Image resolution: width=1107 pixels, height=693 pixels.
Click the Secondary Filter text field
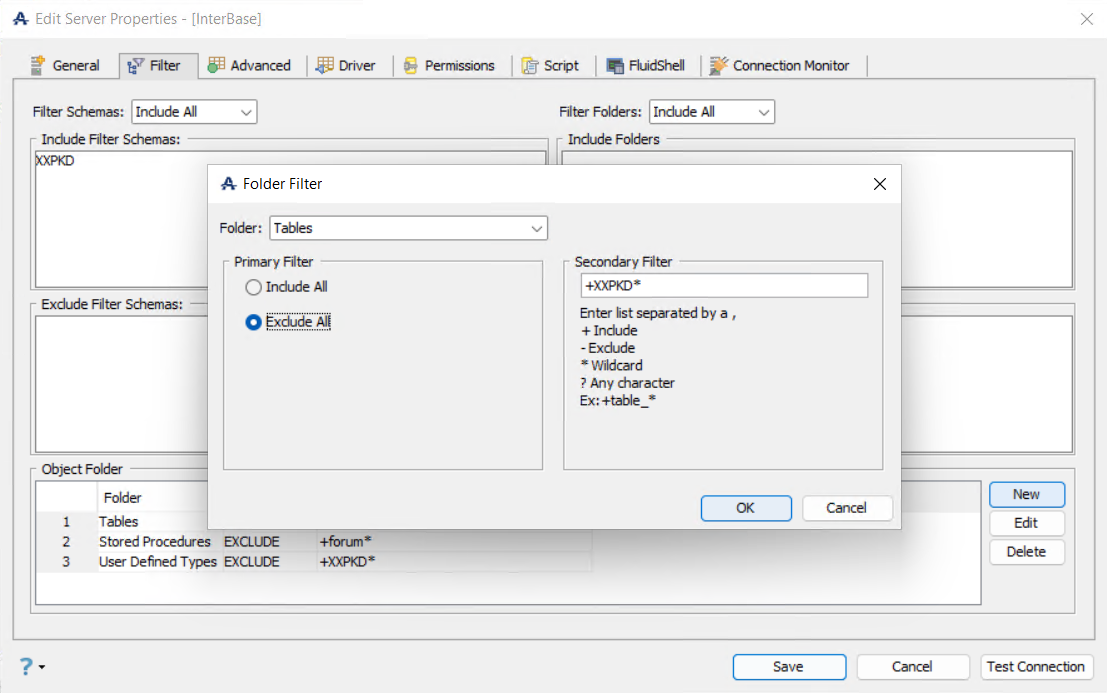pos(724,286)
